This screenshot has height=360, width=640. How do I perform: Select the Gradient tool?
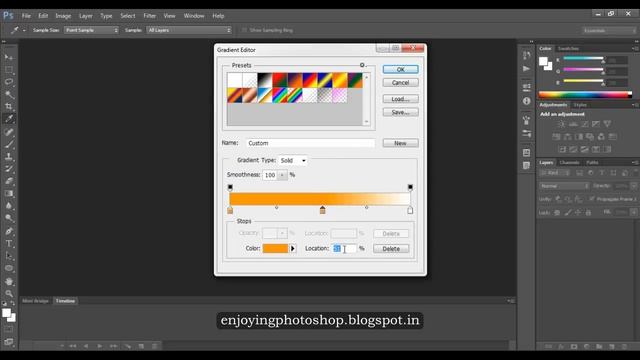coord(9,193)
